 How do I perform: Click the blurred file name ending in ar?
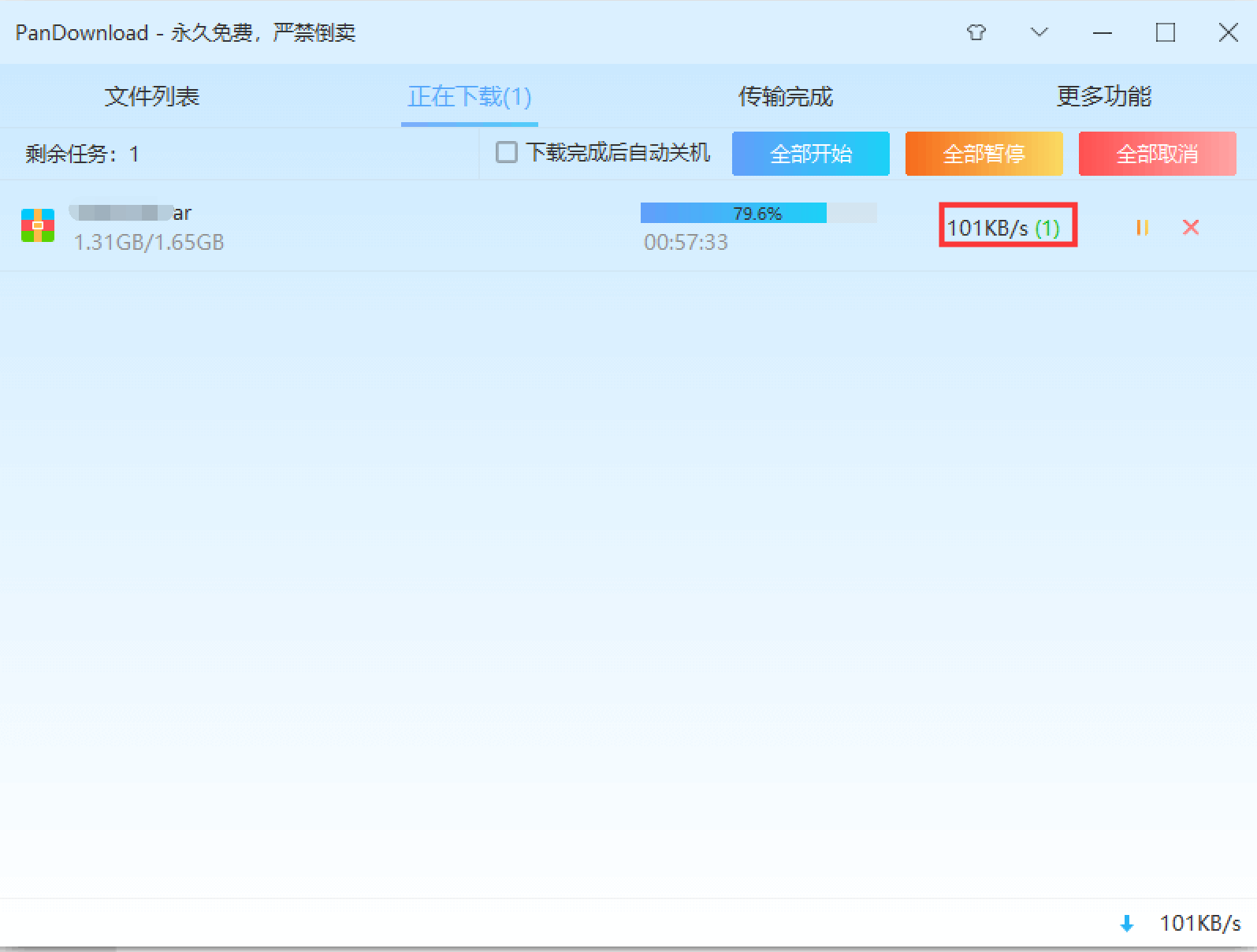[x=130, y=213]
